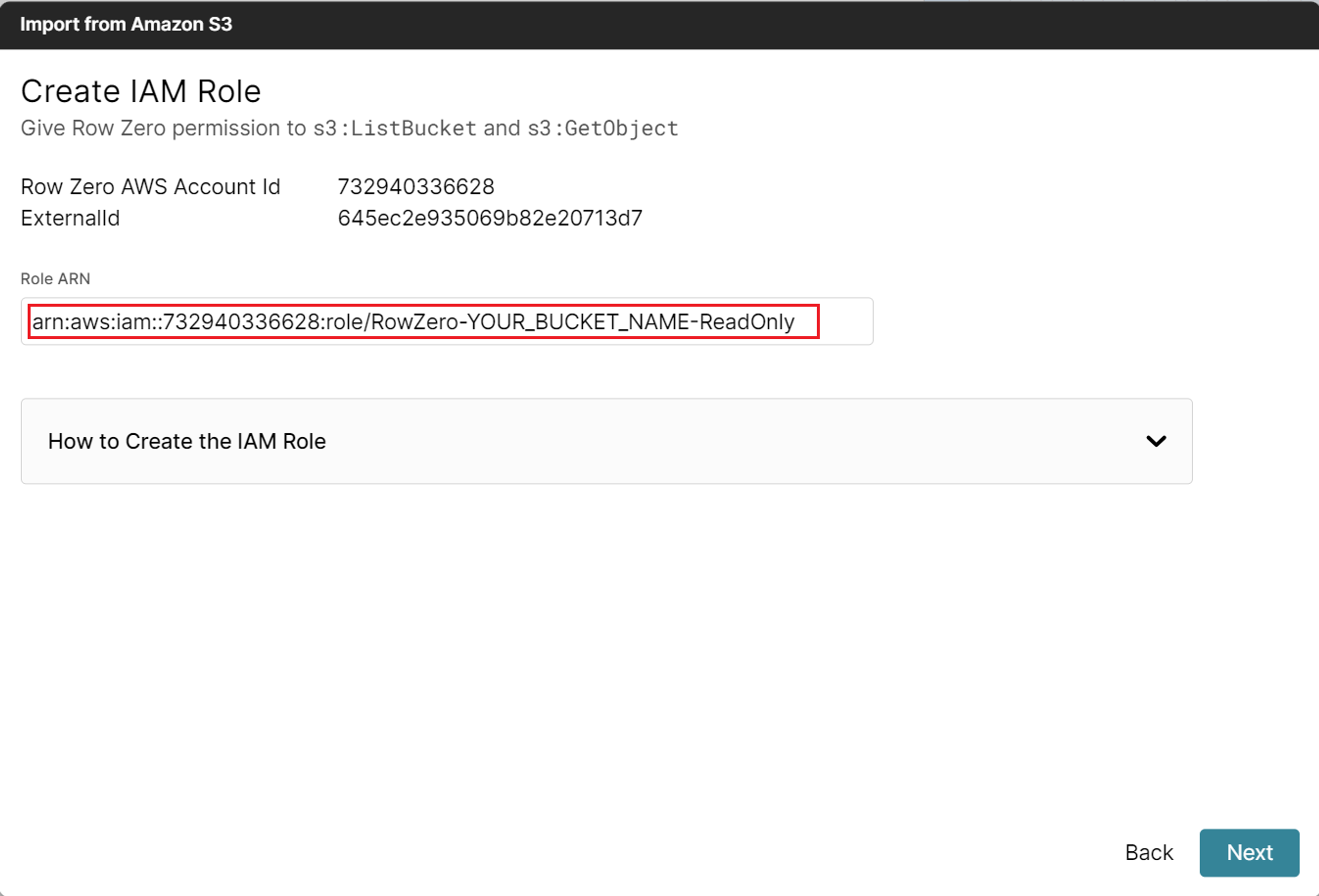This screenshot has height=896, width=1319.
Task: Select the ExternalId value 645ec2e935069b82e20713d7
Action: tap(489, 218)
